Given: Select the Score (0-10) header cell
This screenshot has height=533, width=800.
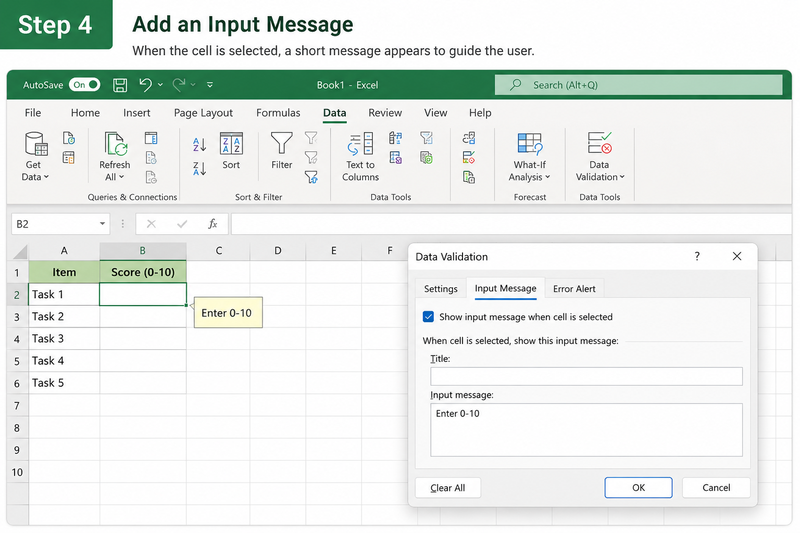Looking at the screenshot, I should coord(143,272).
